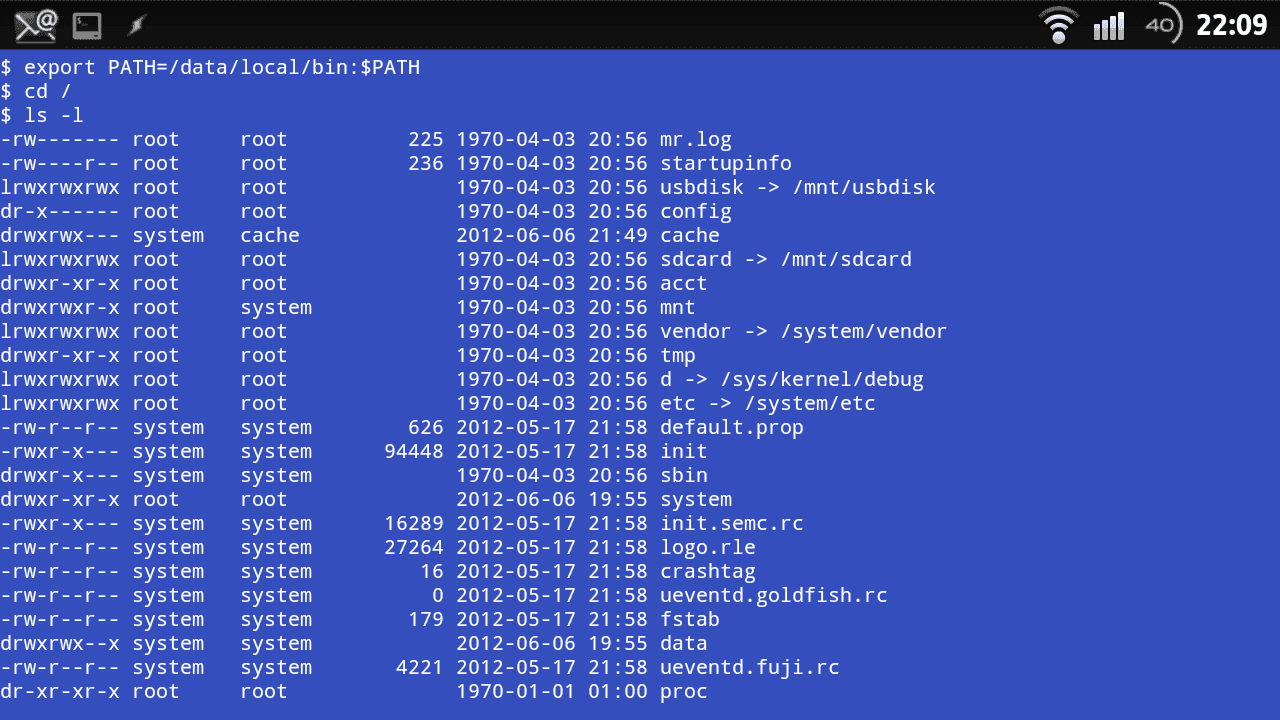Select the init.semc.rc file name
Image resolution: width=1280 pixels, height=720 pixels.
pyautogui.click(x=732, y=524)
